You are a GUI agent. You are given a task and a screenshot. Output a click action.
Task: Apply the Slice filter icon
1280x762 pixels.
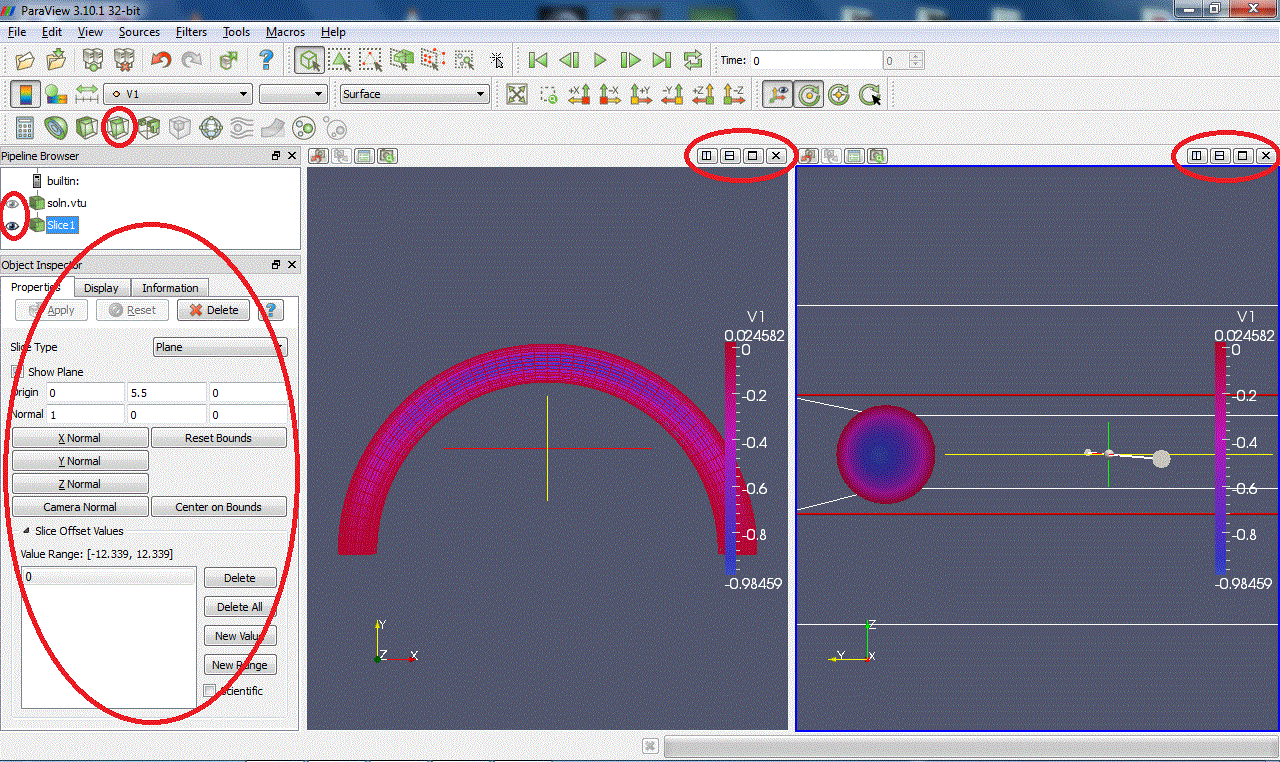[x=118, y=128]
